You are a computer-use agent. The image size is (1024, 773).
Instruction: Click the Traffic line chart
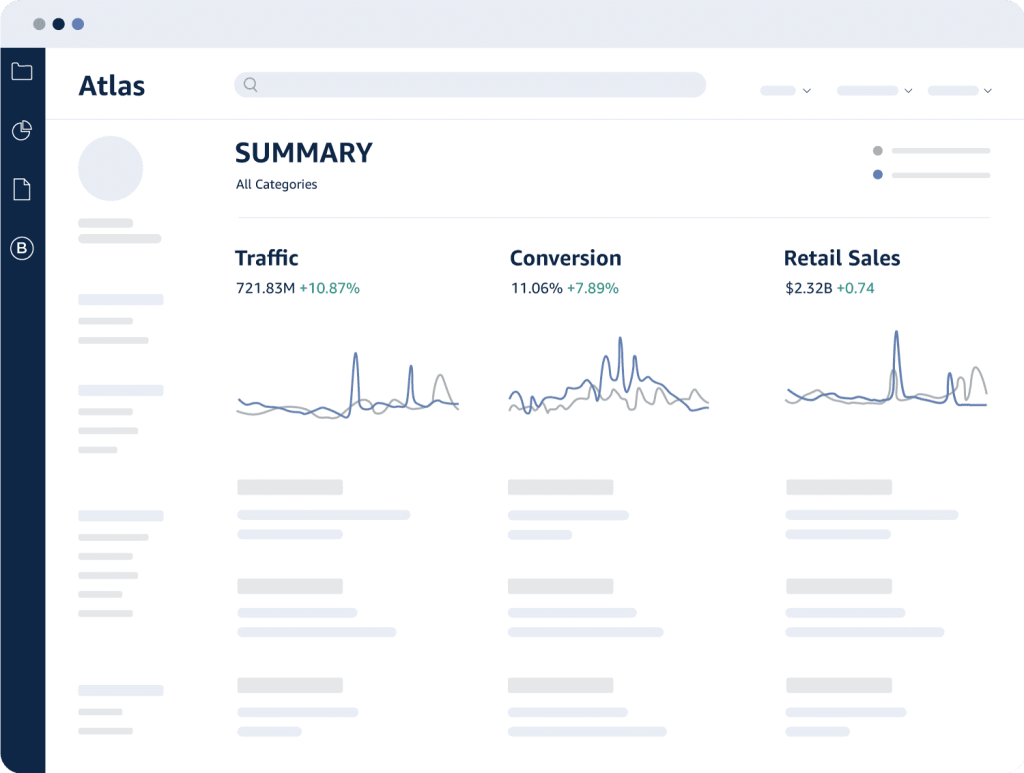pos(347,385)
